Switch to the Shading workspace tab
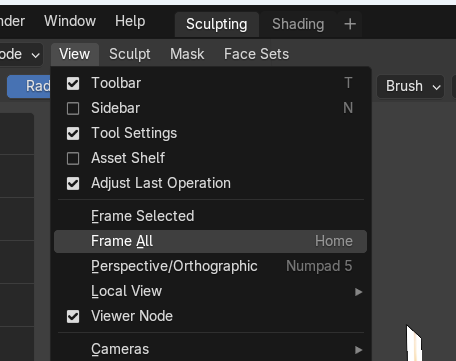Screen dimensions: 456x361 (x=298, y=24)
